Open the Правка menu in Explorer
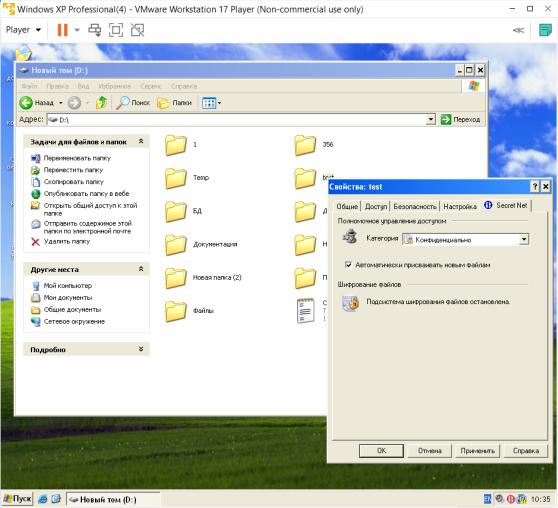Screen dimensions: 558x508 [x=57, y=86]
